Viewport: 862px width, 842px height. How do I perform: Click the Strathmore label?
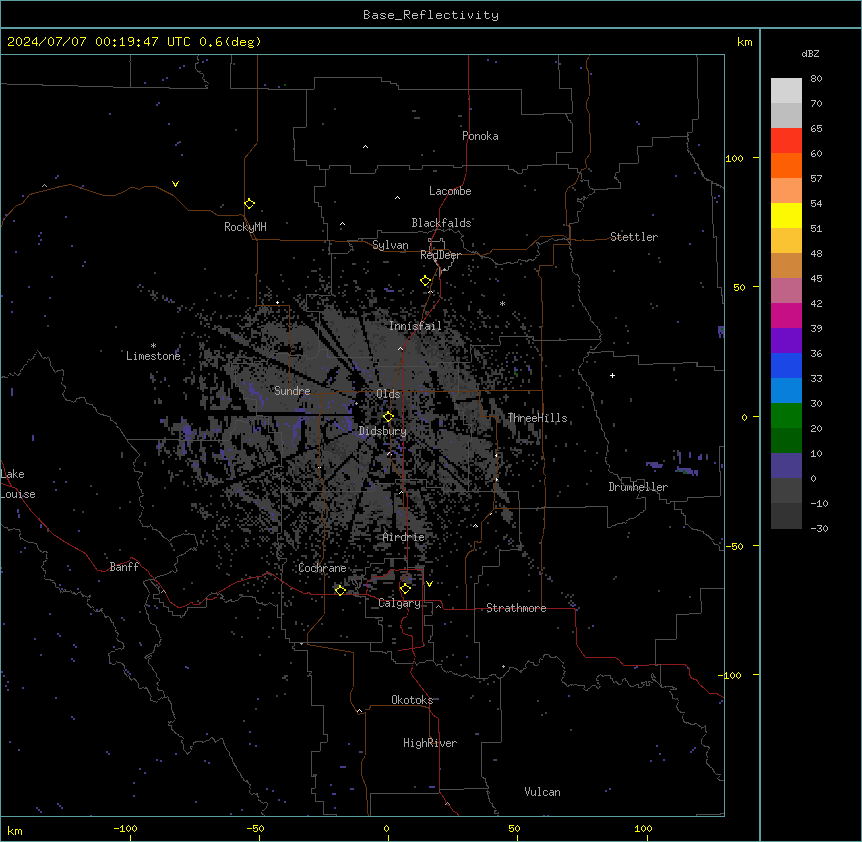[x=516, y=608]
